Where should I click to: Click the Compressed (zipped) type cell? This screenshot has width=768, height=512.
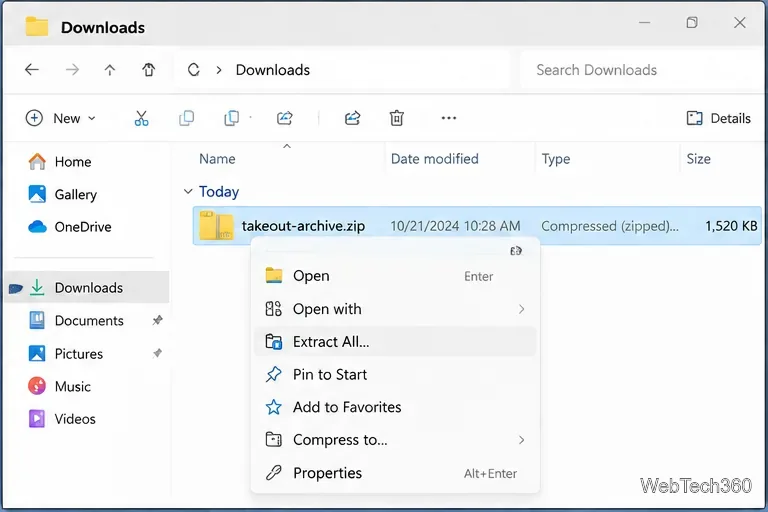click(x=610, y=226)
